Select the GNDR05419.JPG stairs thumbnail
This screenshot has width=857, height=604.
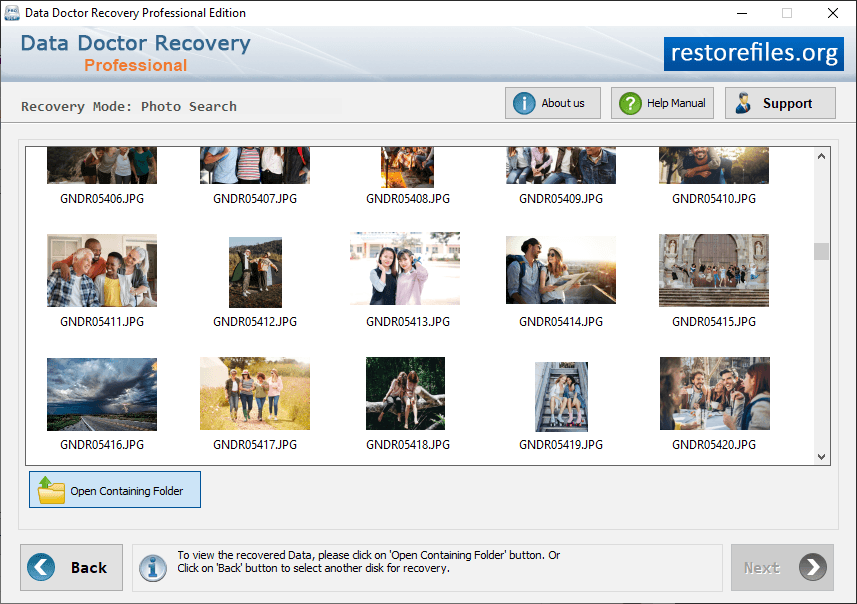pos(561,397)
